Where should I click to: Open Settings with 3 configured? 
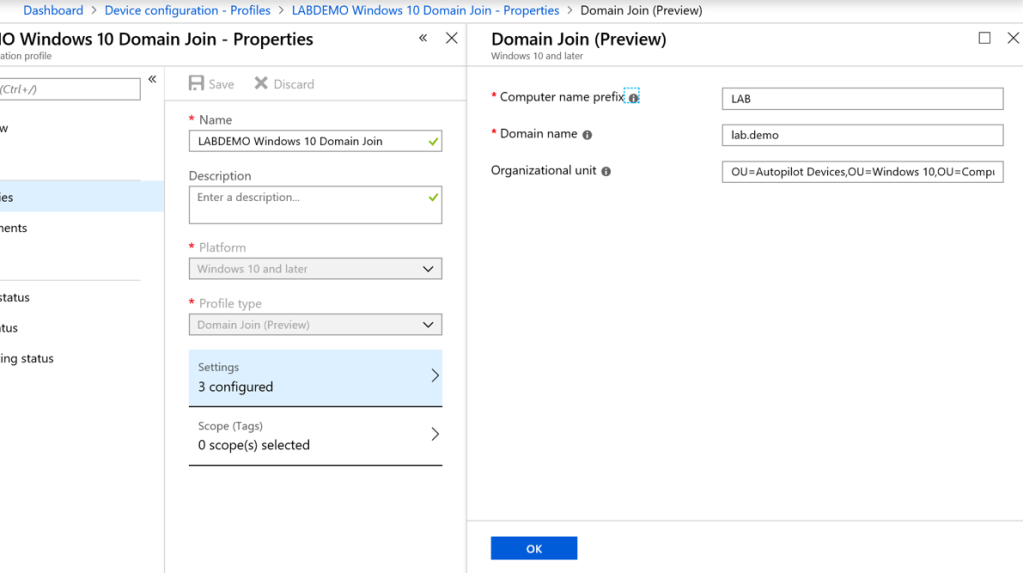pos(315,377)
